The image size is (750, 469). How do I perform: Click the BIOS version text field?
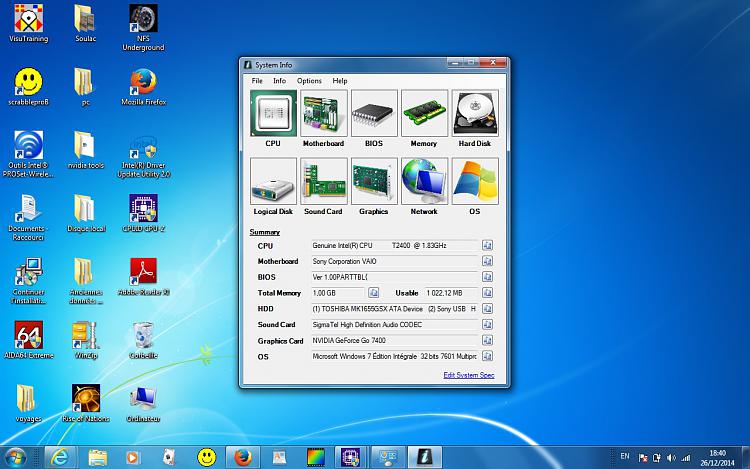click(x=394, y=277)
